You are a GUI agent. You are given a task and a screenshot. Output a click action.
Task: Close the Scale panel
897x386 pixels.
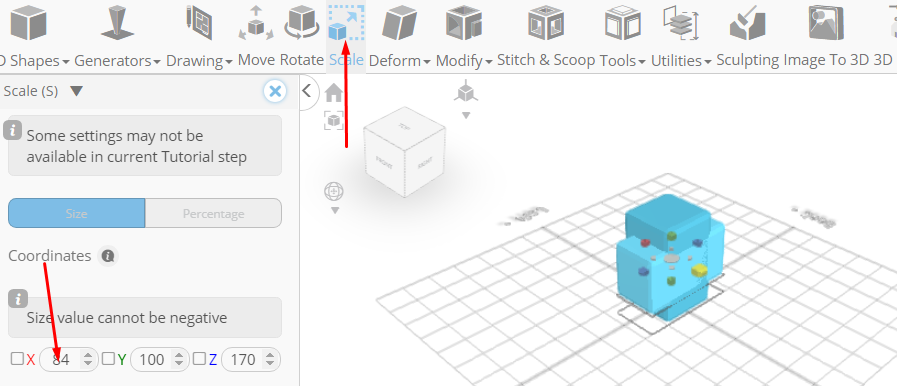275,91
